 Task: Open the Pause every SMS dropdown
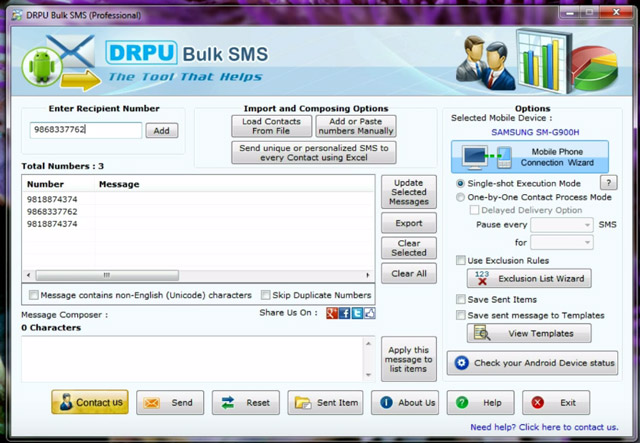pyautogui.click(x=562, y=225)
